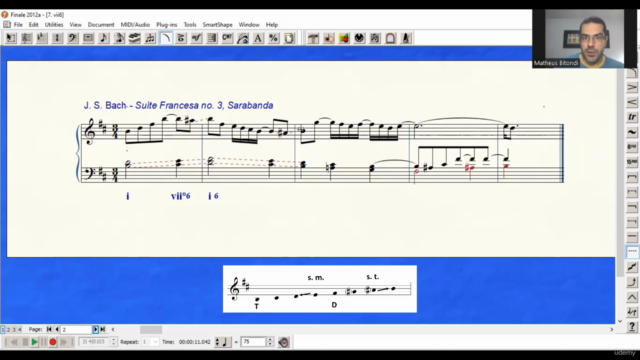The image size is (640, 360).
Task: Switch to layer 2
Action: click(8, 329)
